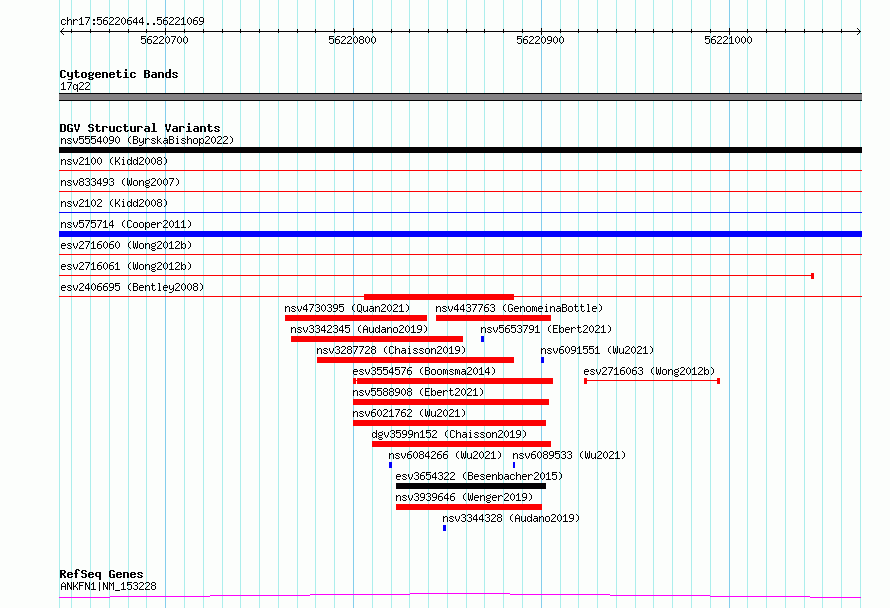The width and height of the screenshot is (890, 608).
Task: Click the left arrow on the coordinate ruler
Action: click(x=63, y=31)
